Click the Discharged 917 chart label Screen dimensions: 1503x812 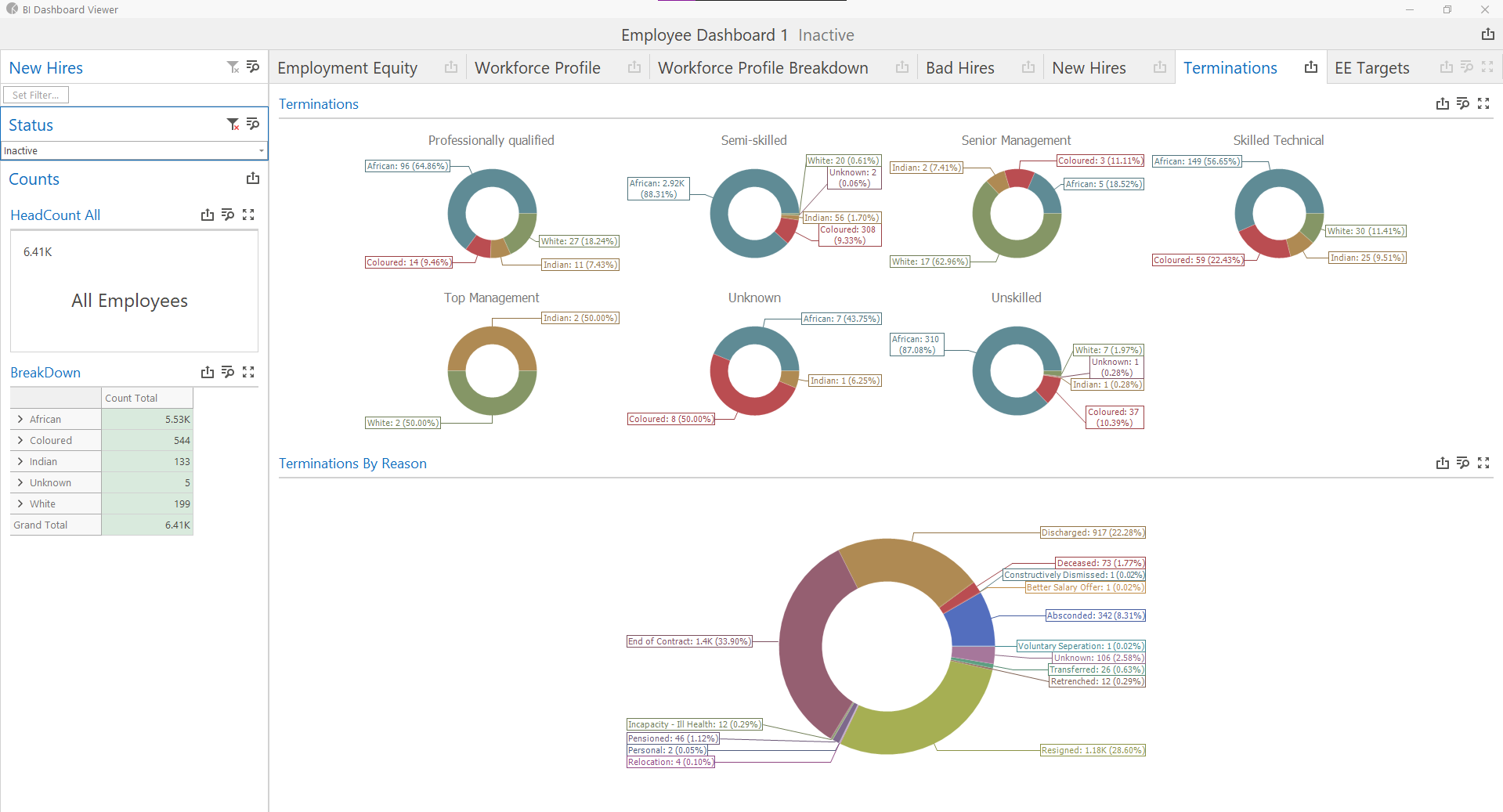tap(1093, 532)
